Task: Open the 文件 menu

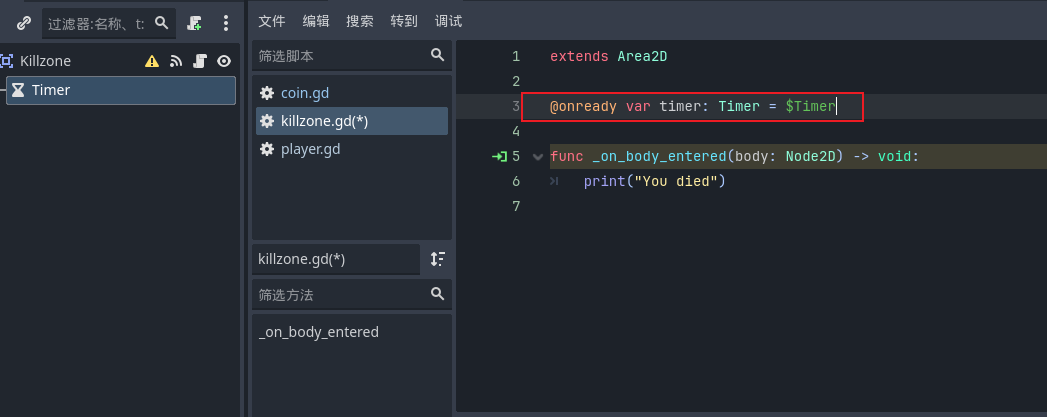Action: tap(272, 20)
